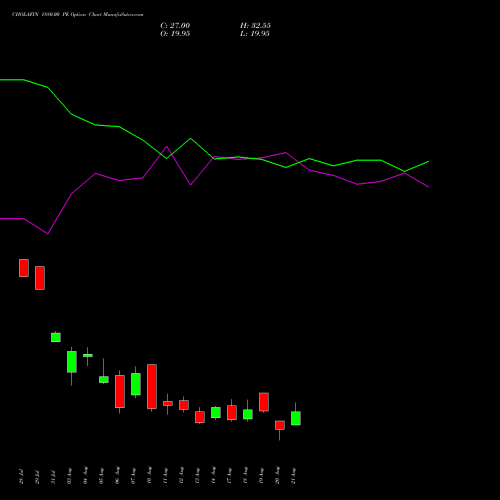The image size is (500, 500).
Task: Click the high value 'H: 32.55'
Action: coord(255,26)
